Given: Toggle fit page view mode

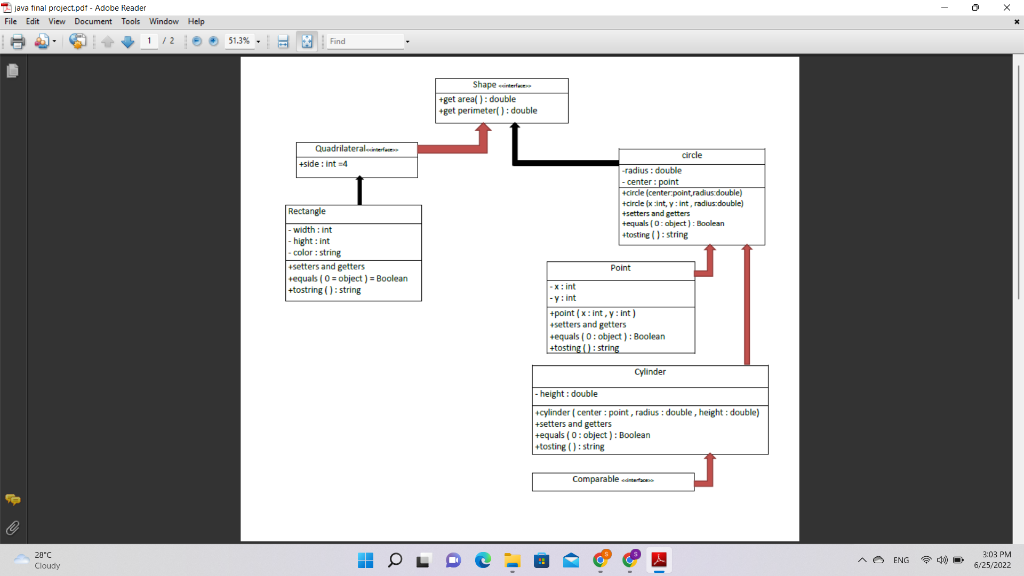Looking at the screenshot, I should (305, 41).
